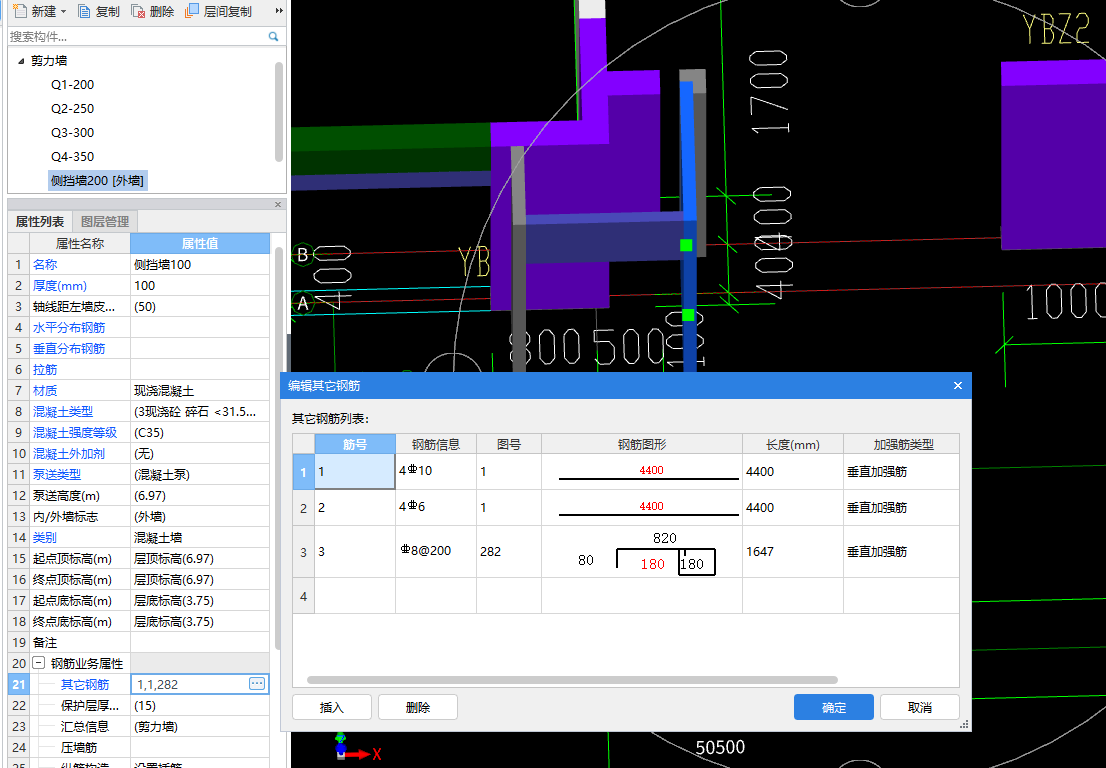Click the row 3 rebar shape diagram
1106x768 pixels.
(642, 551)
